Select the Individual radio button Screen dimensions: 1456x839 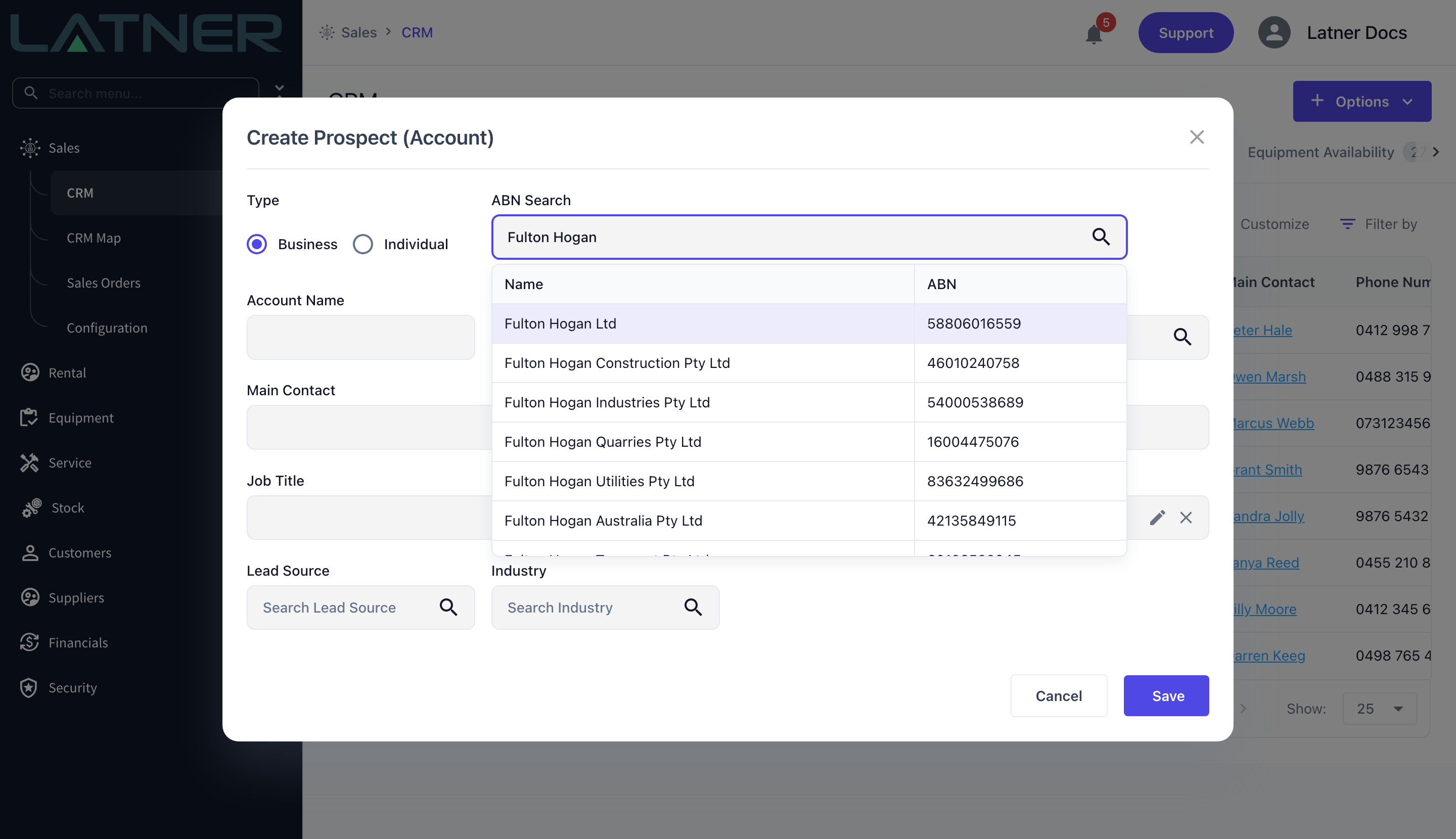pyautogui.click(x=362, y=244)
